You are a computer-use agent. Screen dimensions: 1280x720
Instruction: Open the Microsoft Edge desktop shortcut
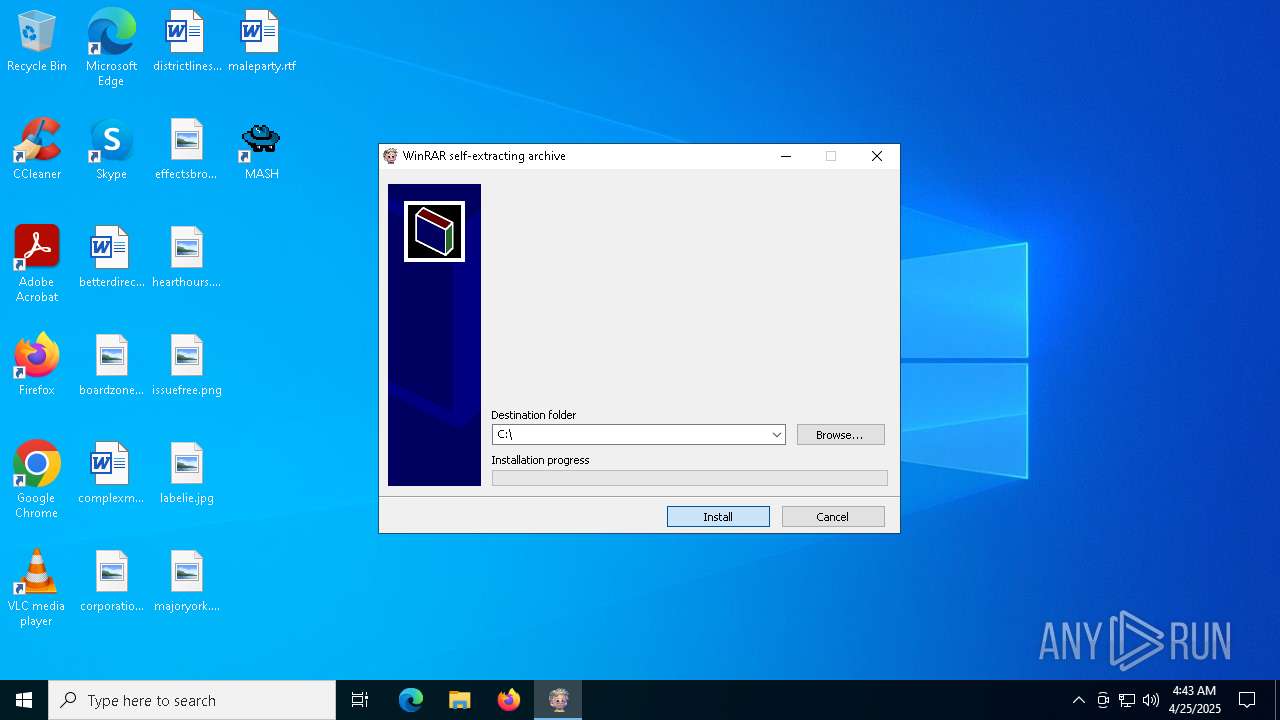pyautogui.click(x=111, y=48)
